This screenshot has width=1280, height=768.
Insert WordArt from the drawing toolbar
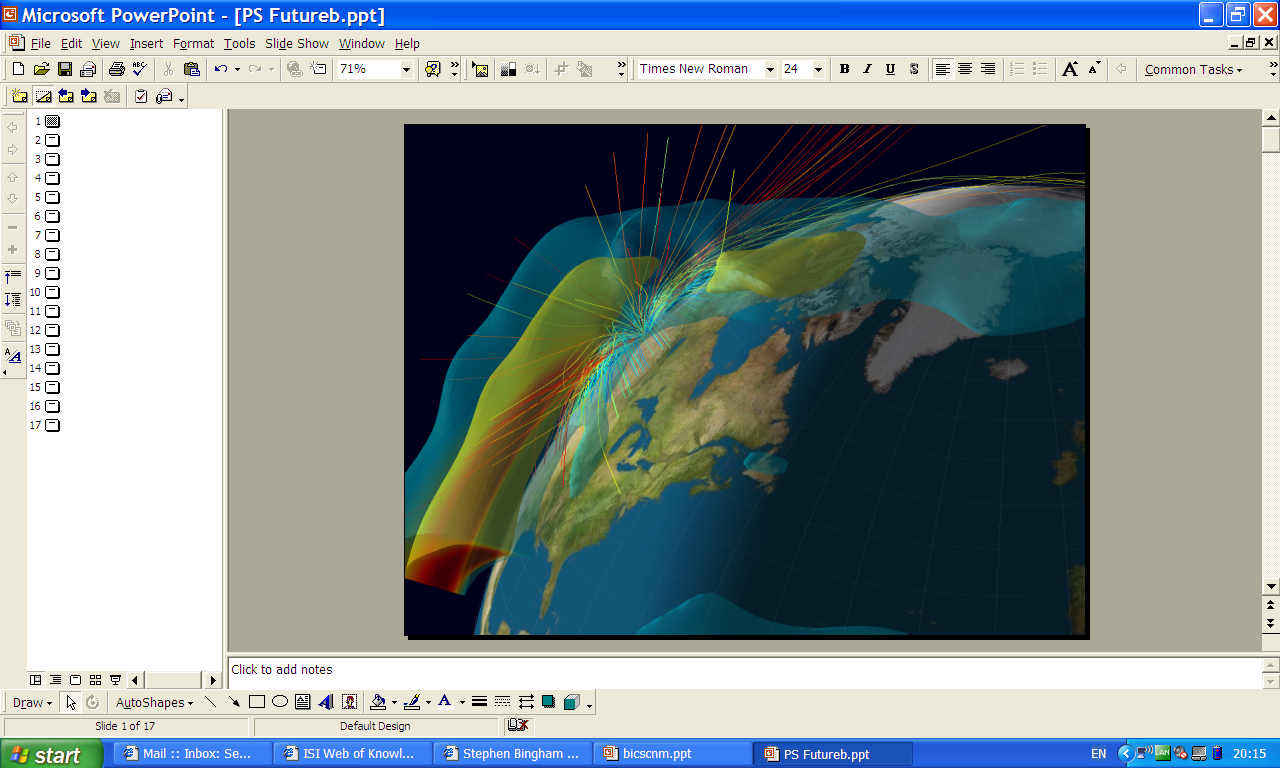pos(326,702)
